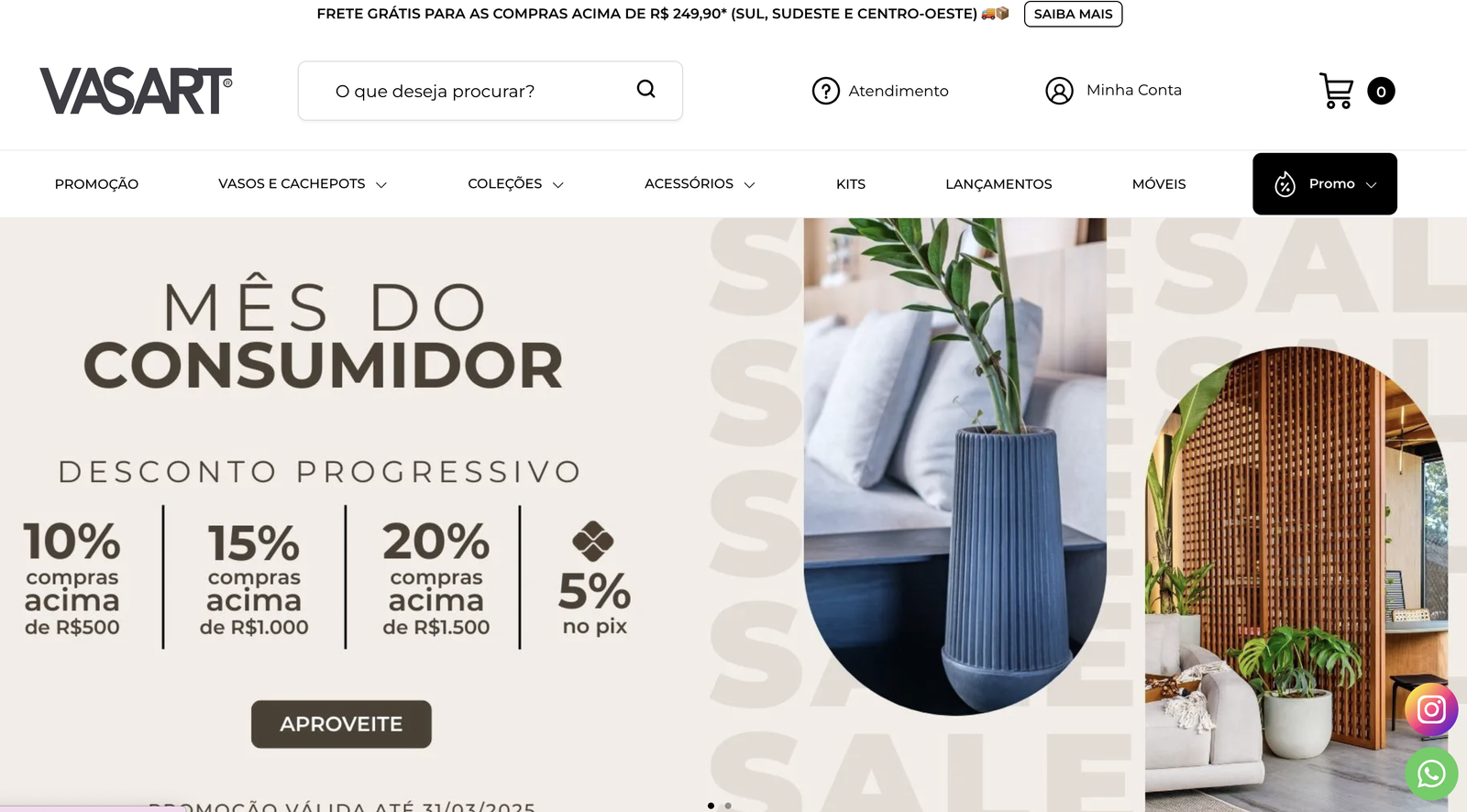Expand the Vasos e Cachepots dropdown

tap(381, 184)
